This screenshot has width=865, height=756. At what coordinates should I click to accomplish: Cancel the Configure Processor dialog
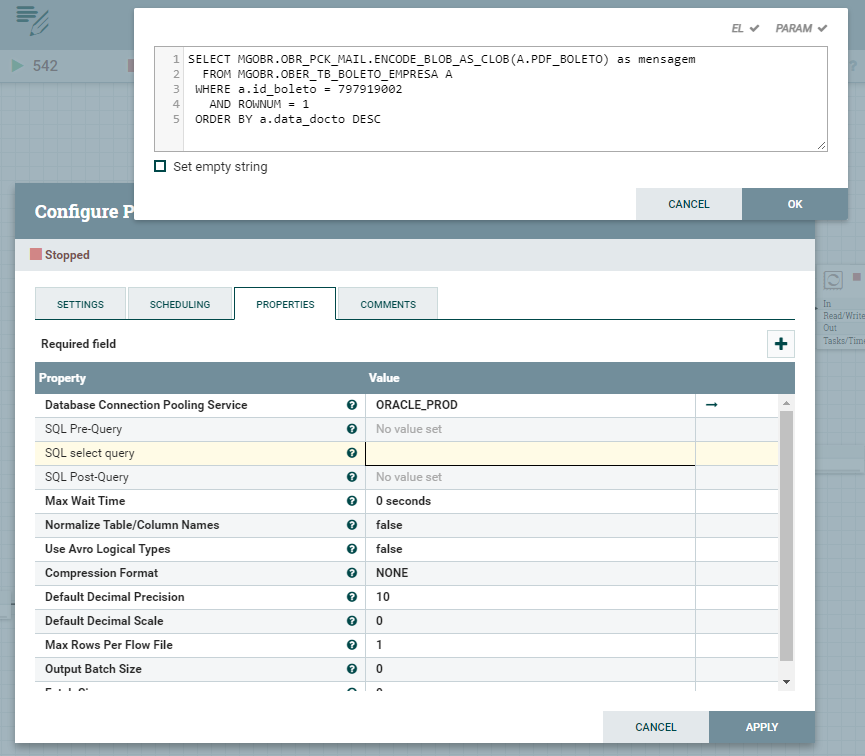point(655,727)
